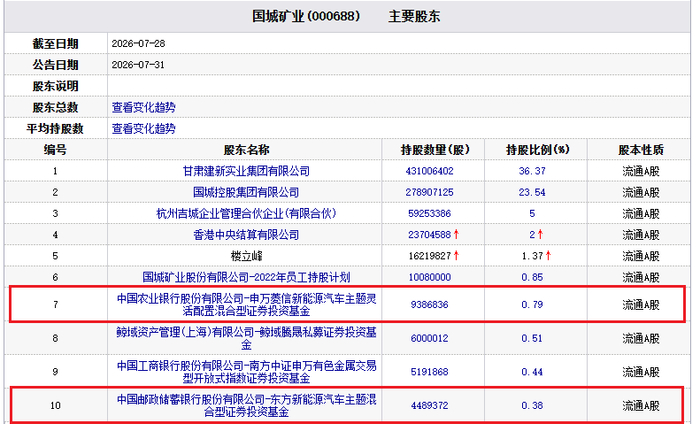
Task: Click holding quantity 4489372
Action: 429,405
